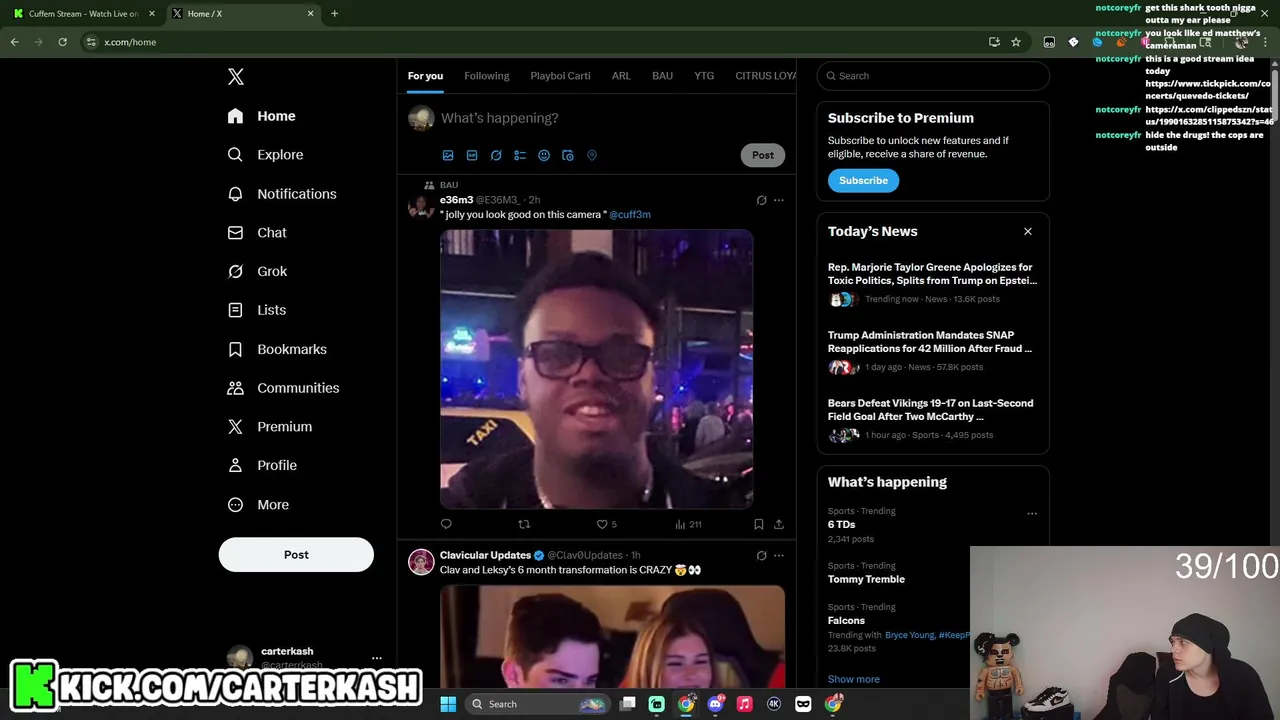Open the Marjorie Taylor Greene news story

(933, 285)
